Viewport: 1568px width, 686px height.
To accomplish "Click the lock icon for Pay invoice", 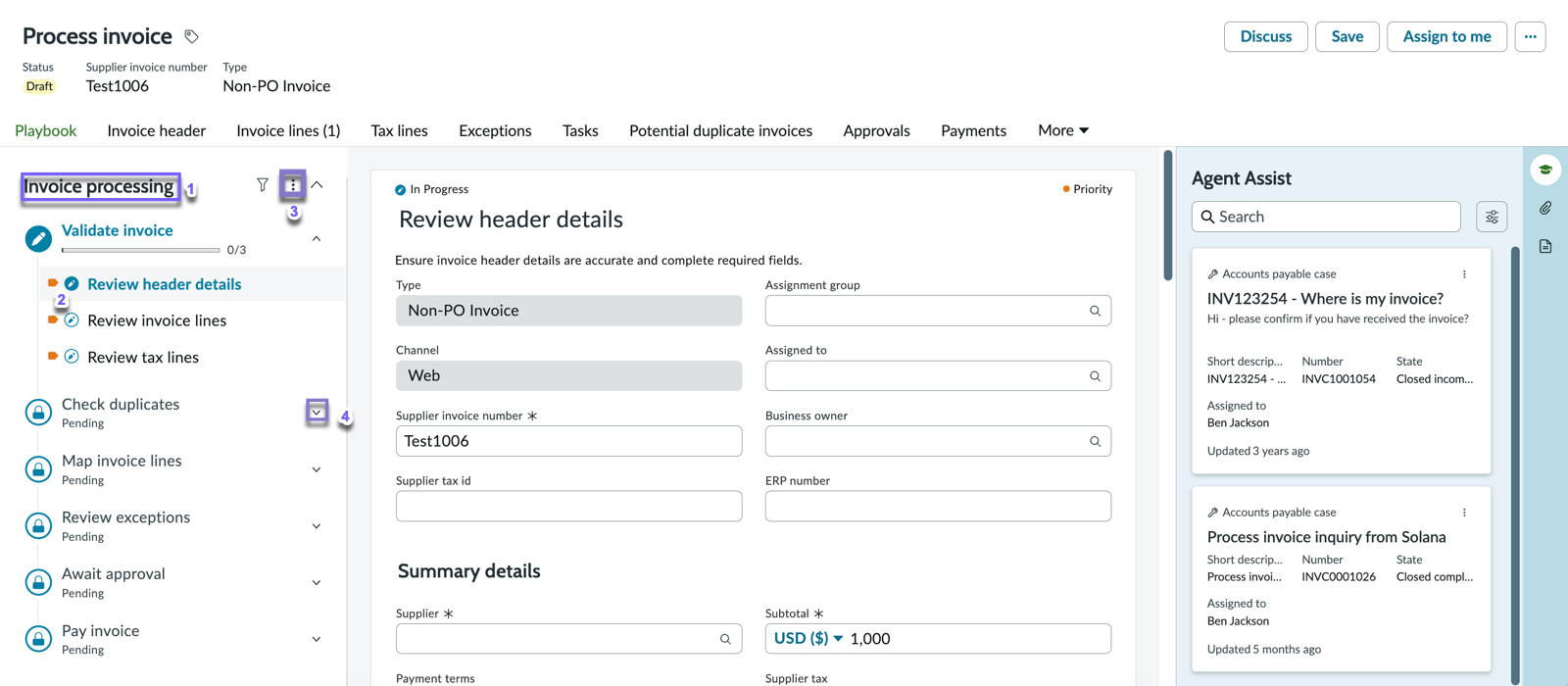I will click(x=38, y=639).
